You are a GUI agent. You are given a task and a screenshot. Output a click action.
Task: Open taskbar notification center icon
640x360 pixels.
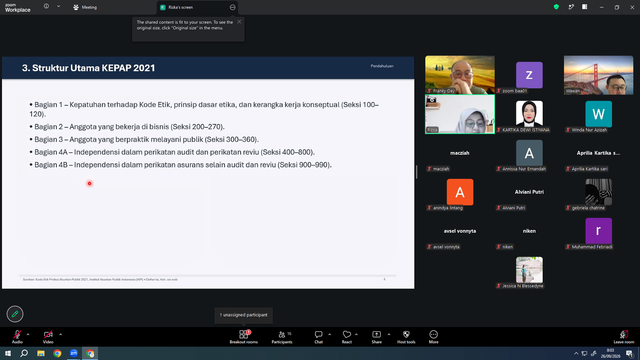point(629,353)
